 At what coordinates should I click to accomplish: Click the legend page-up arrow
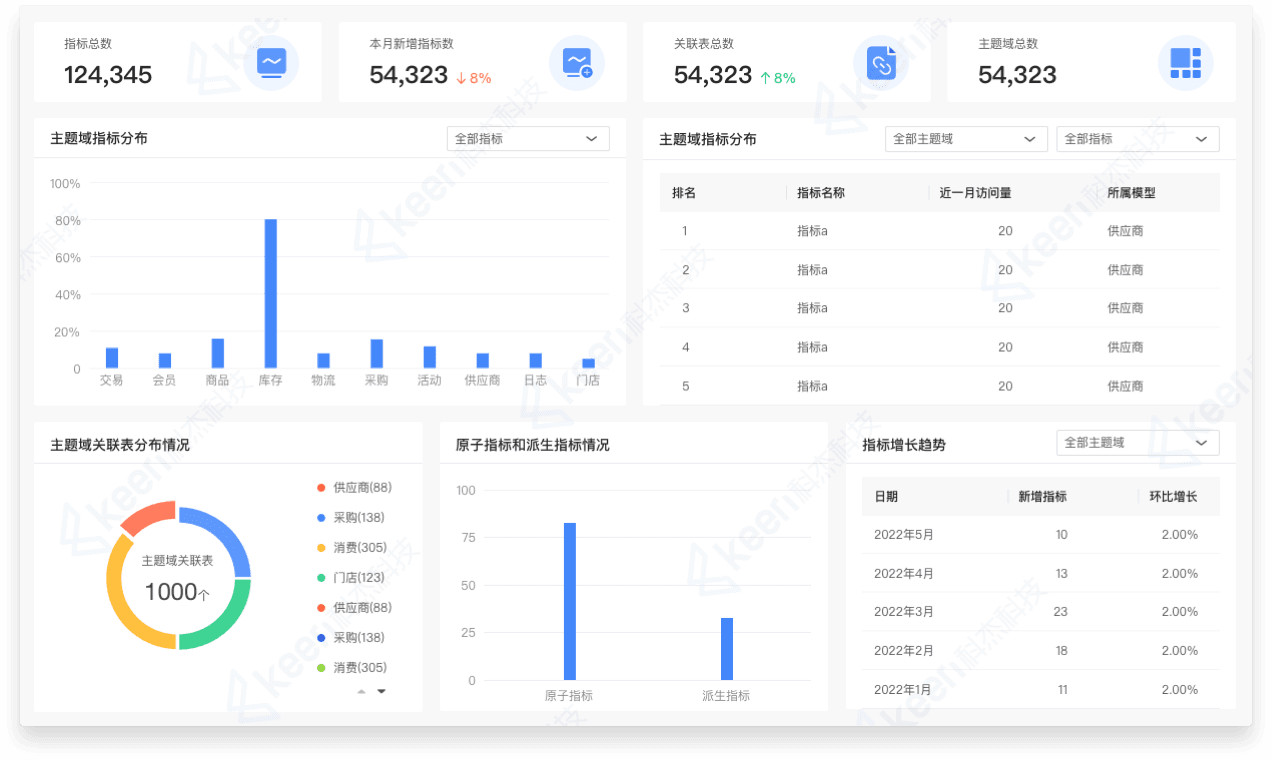(x=362, y=691)
